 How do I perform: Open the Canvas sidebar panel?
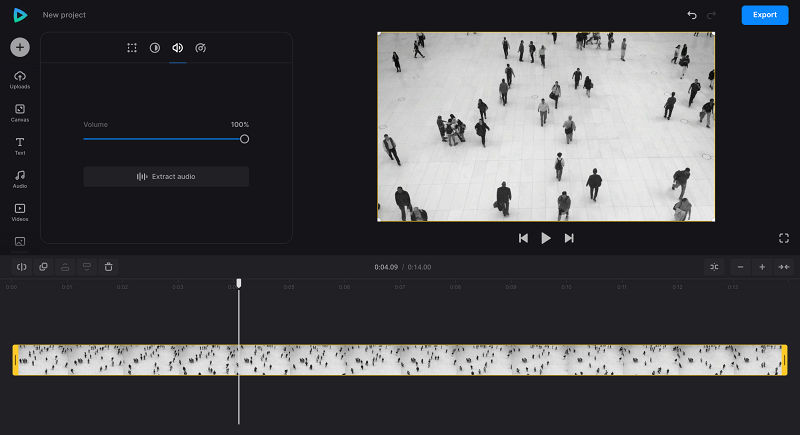[20, 113]
